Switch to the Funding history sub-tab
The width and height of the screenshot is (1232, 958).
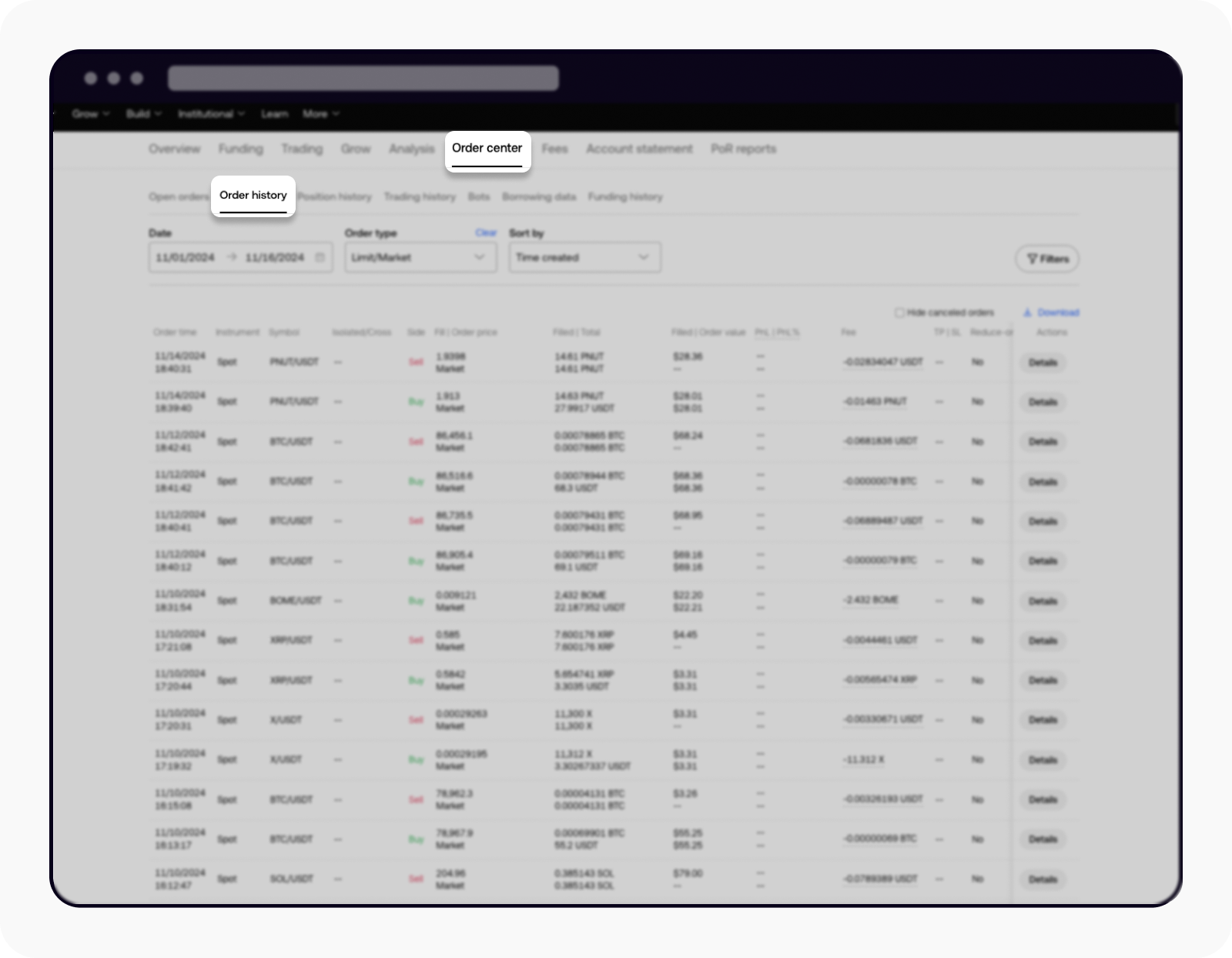pyautogui.click(x=625, y=197)
